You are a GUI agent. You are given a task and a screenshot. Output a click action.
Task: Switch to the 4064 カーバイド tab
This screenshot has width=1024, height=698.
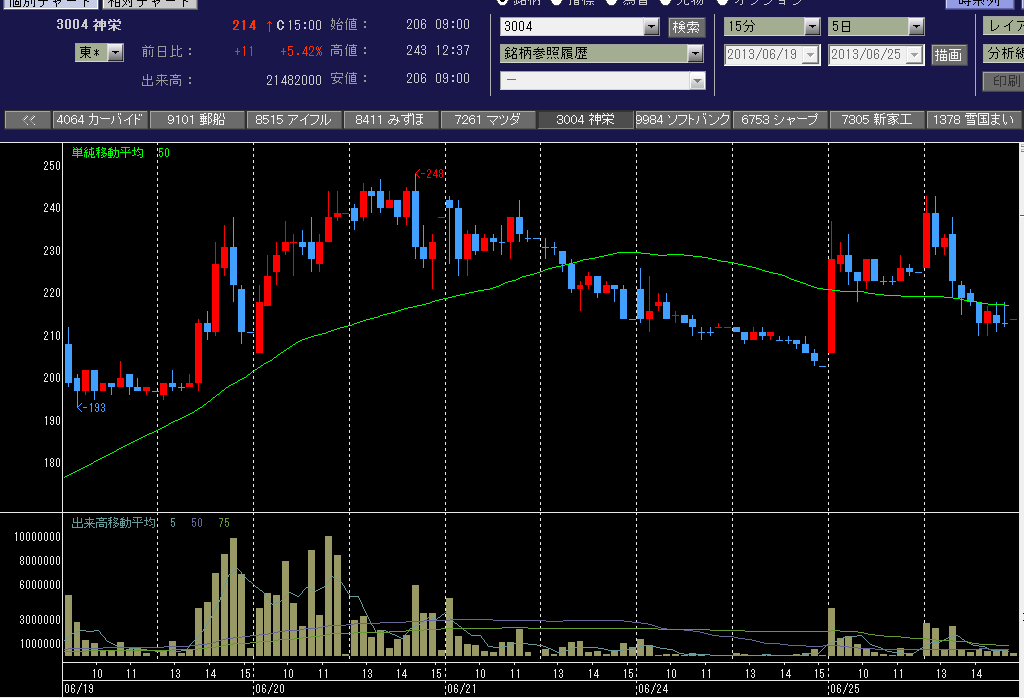tap(100, 120)
